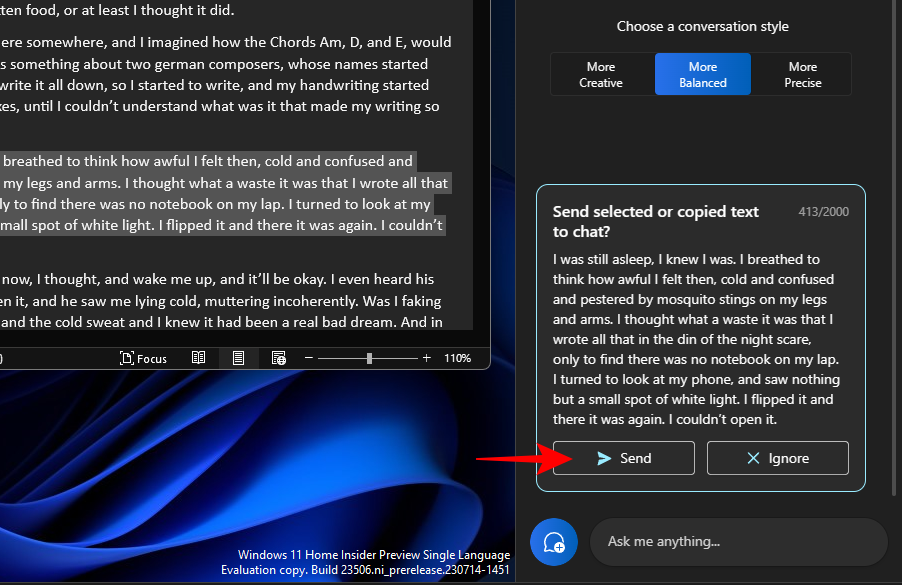Viewport: 902px width, 585px height.
Task: Adjust the zoom slider
Action: coord(371,357)
